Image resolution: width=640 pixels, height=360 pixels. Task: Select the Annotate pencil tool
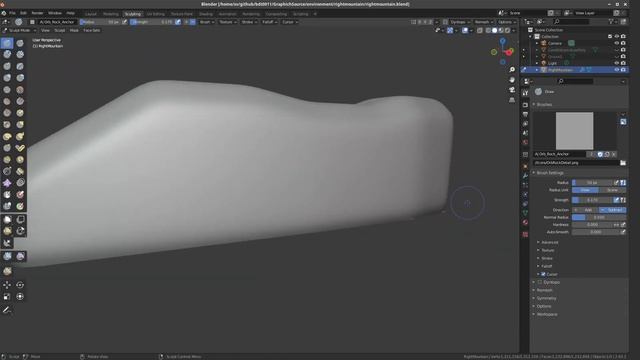[x=7, y=310]
